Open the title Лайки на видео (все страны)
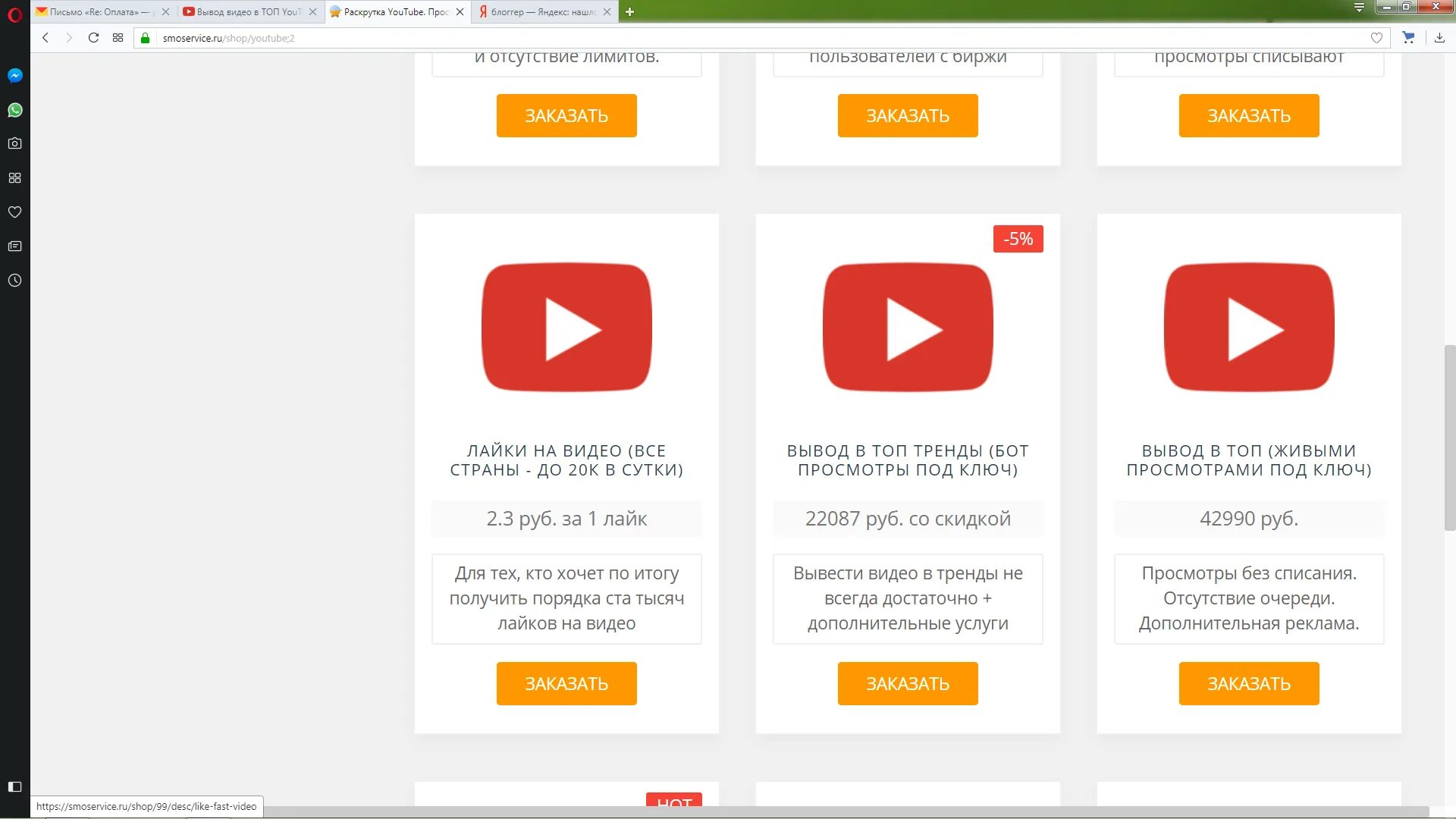This screenshot has width=1456, height=819. (x=566, y=460)
